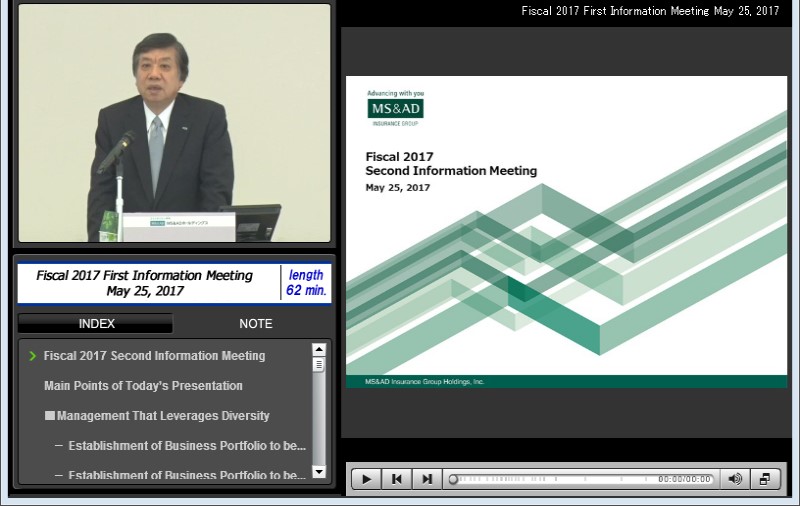Skip to the next chapter
This screenshot has height=506, width=800.
pos(427,479)
